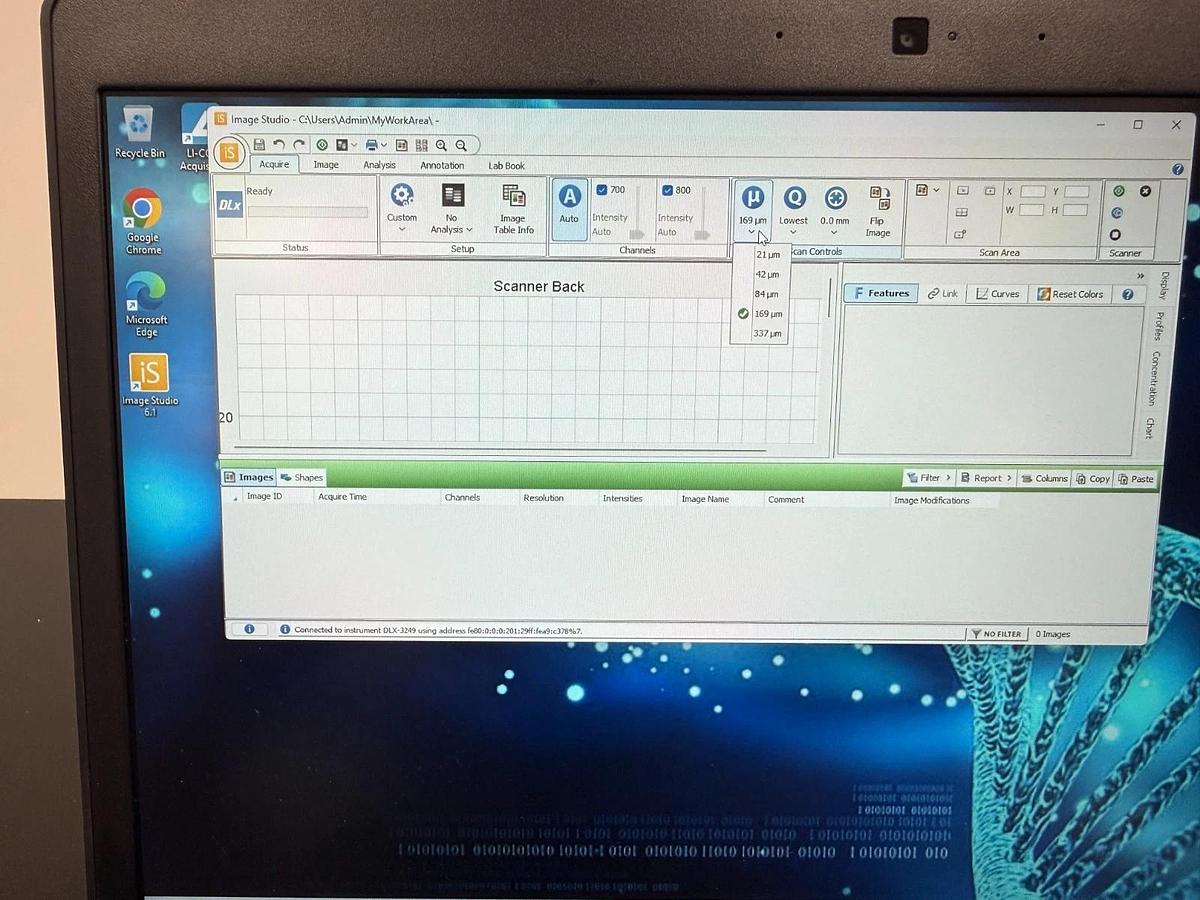Undo the last action

pyautogui.click(x=279, y=145)
